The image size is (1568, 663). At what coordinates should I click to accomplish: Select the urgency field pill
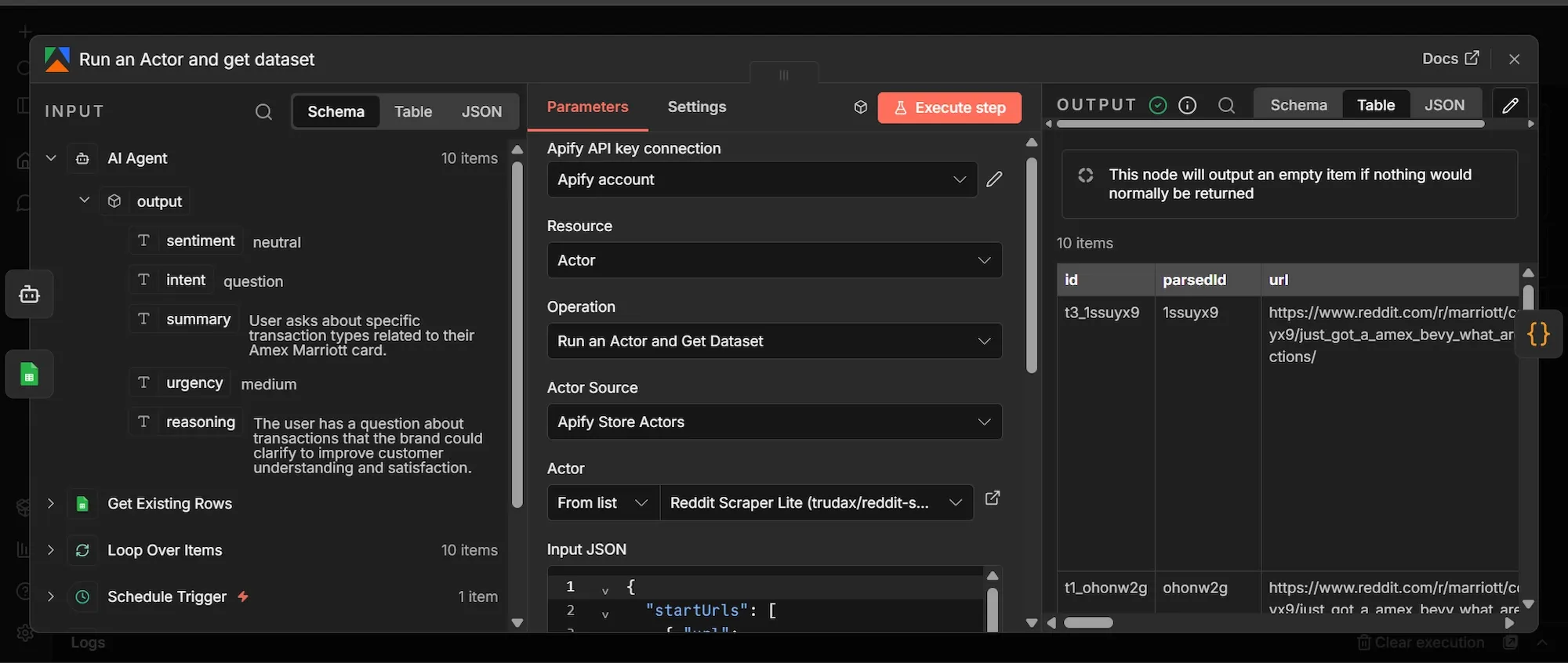(x=180, y=382)
